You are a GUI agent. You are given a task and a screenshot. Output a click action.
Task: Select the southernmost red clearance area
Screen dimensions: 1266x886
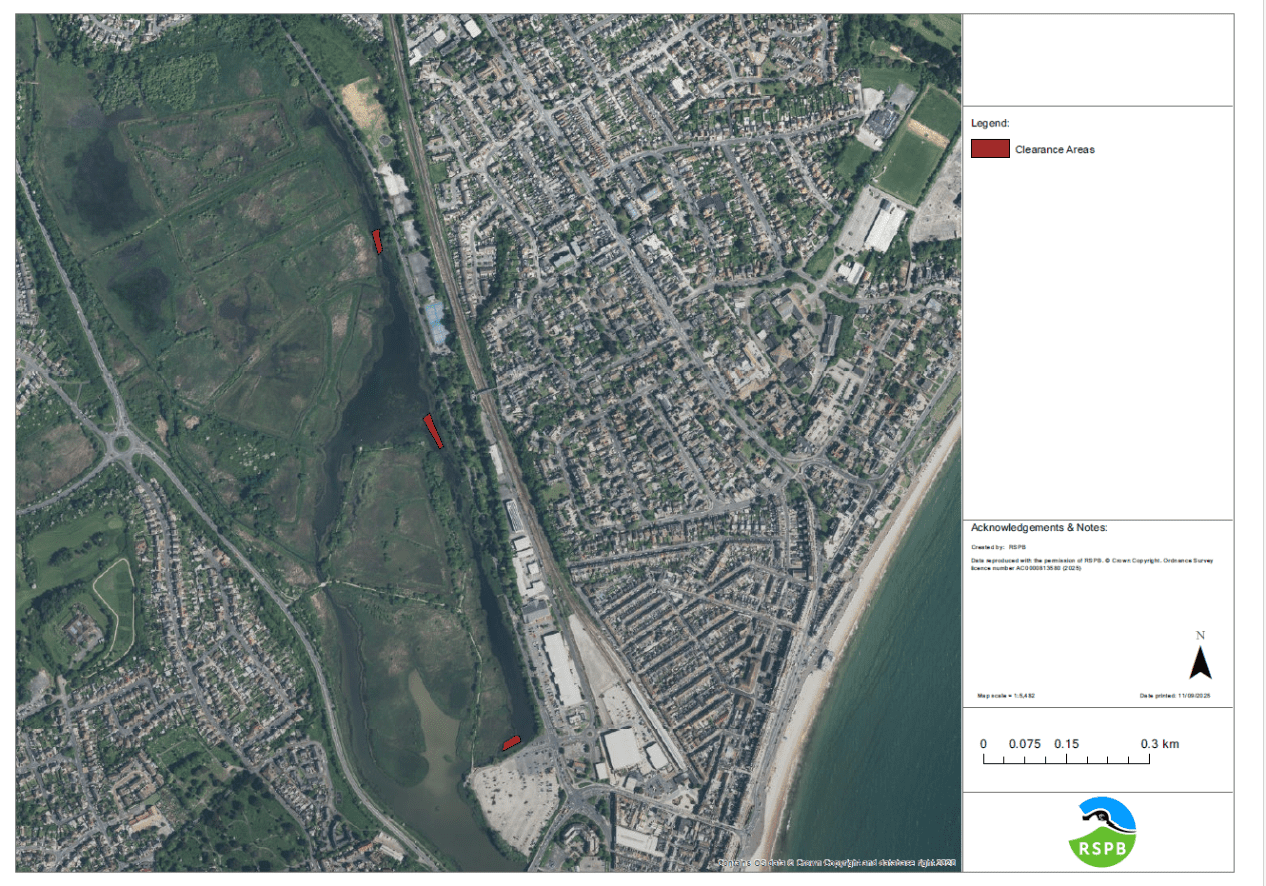(511, 742)
